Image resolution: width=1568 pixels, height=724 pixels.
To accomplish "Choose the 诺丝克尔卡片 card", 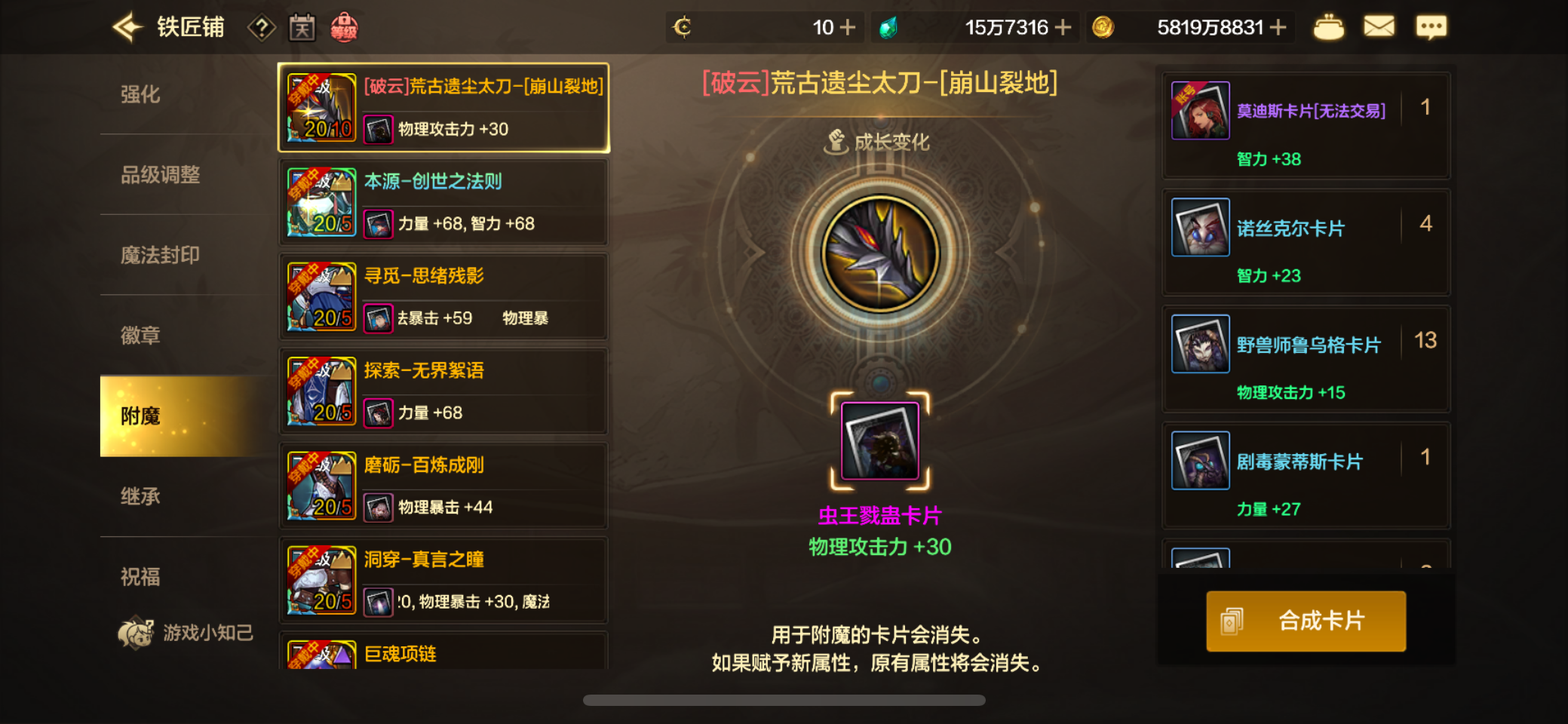I will pyautogui.click(x=1306, y=242).
